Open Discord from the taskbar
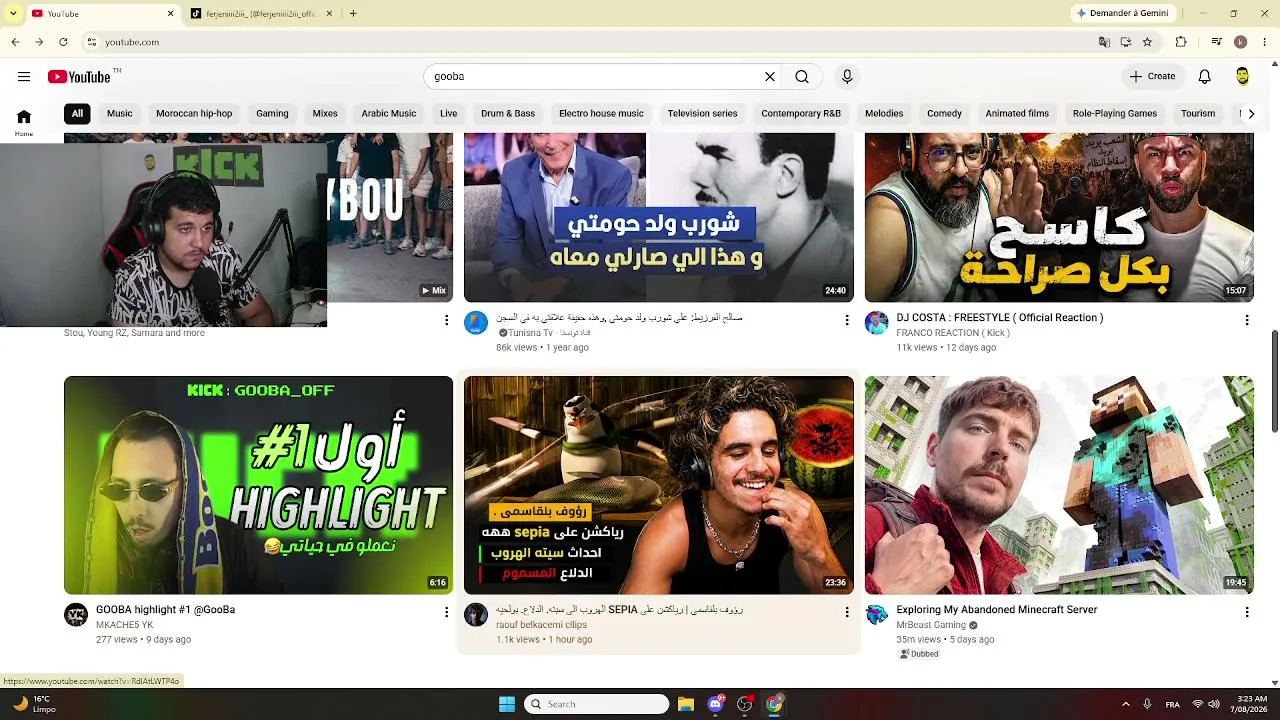This screenshot has width=1280, height=720. tap(715, 704)
